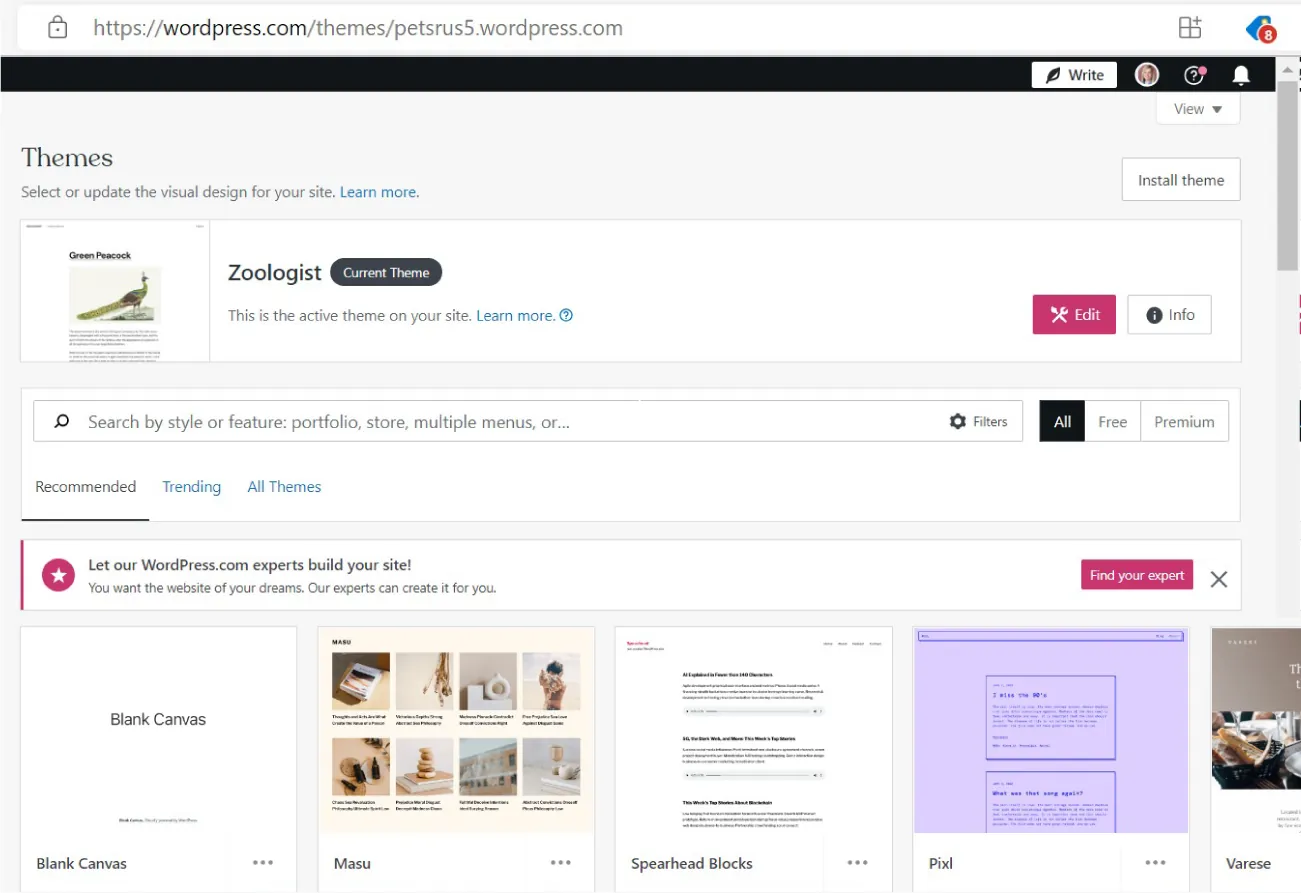This screenshot has width=1301, height=893.
Task: Switch to the All Themes tab
Action: click(x=284, y=487)
